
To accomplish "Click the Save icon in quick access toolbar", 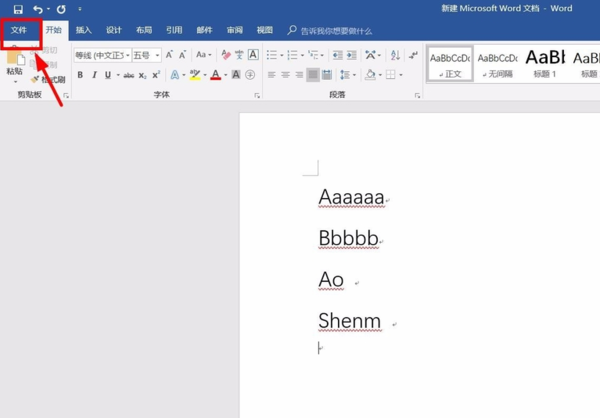I will [x=18, y=9].
